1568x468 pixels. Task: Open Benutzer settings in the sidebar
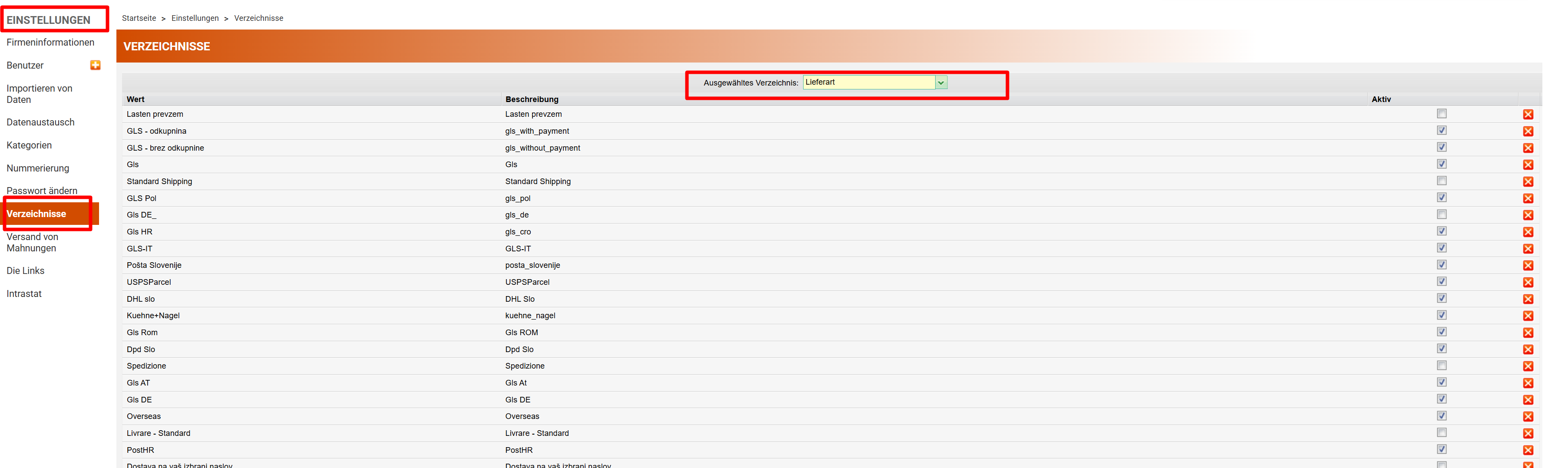click(25, 66)
